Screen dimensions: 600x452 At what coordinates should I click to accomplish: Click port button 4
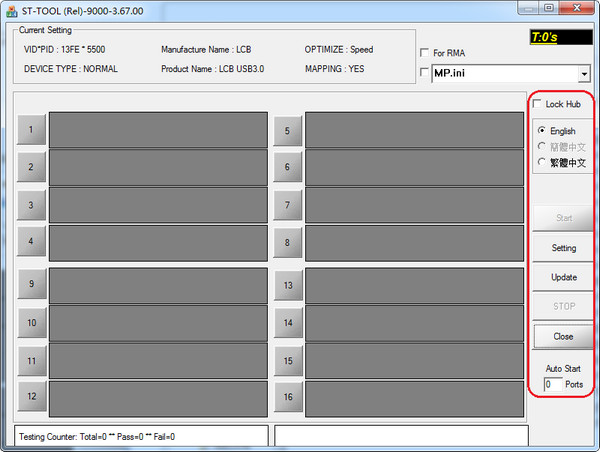(x=31, y=241)
